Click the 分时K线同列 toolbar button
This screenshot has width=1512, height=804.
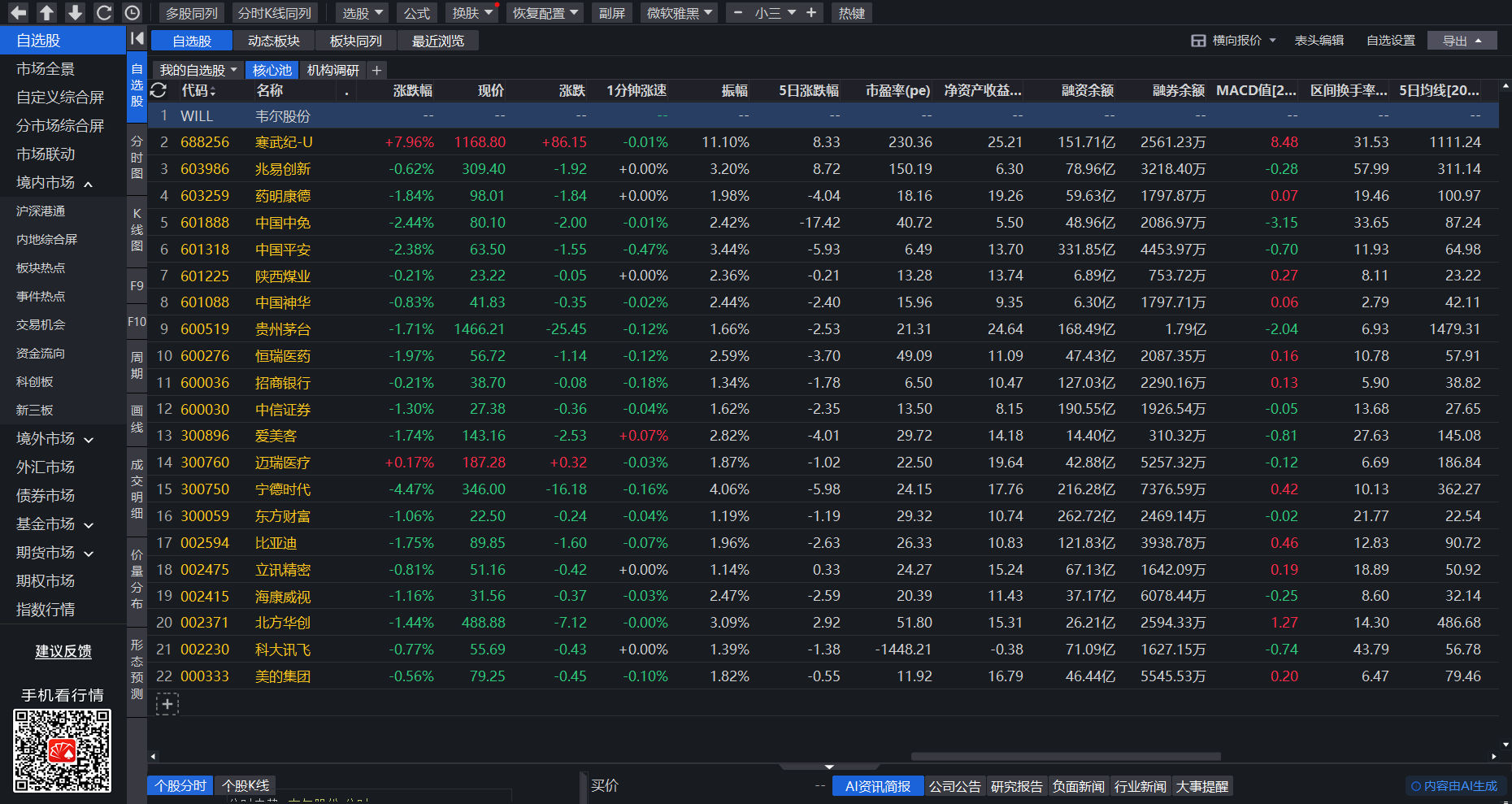tap(275, 13)
